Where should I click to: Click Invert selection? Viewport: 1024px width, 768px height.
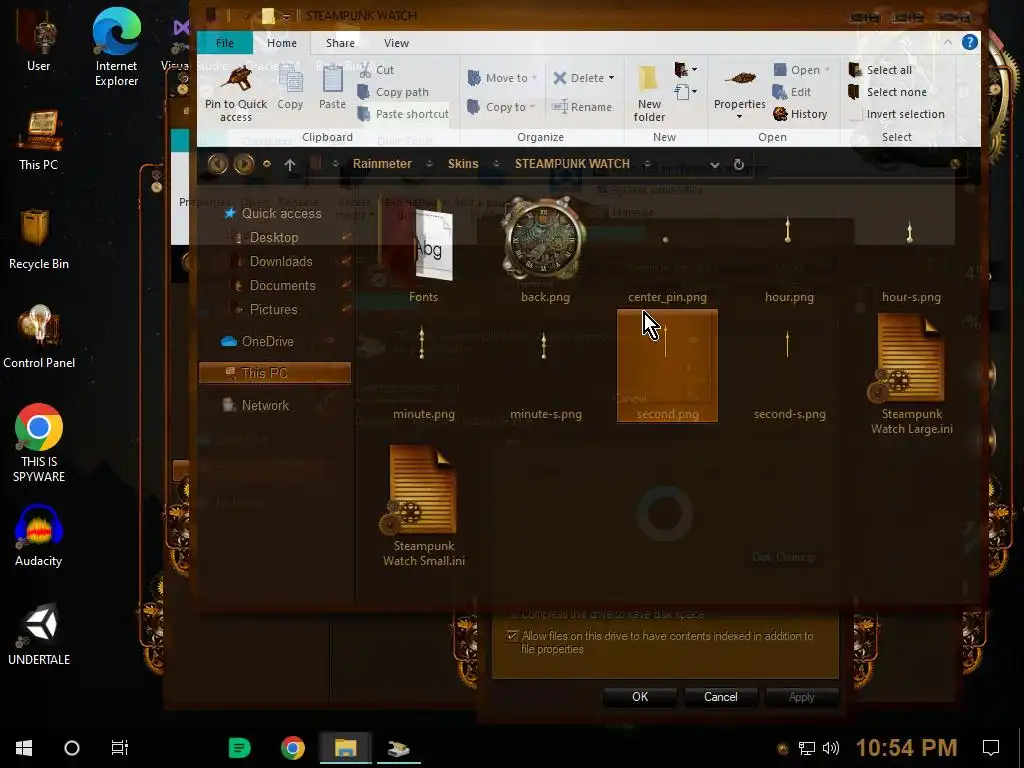[897, 114]
